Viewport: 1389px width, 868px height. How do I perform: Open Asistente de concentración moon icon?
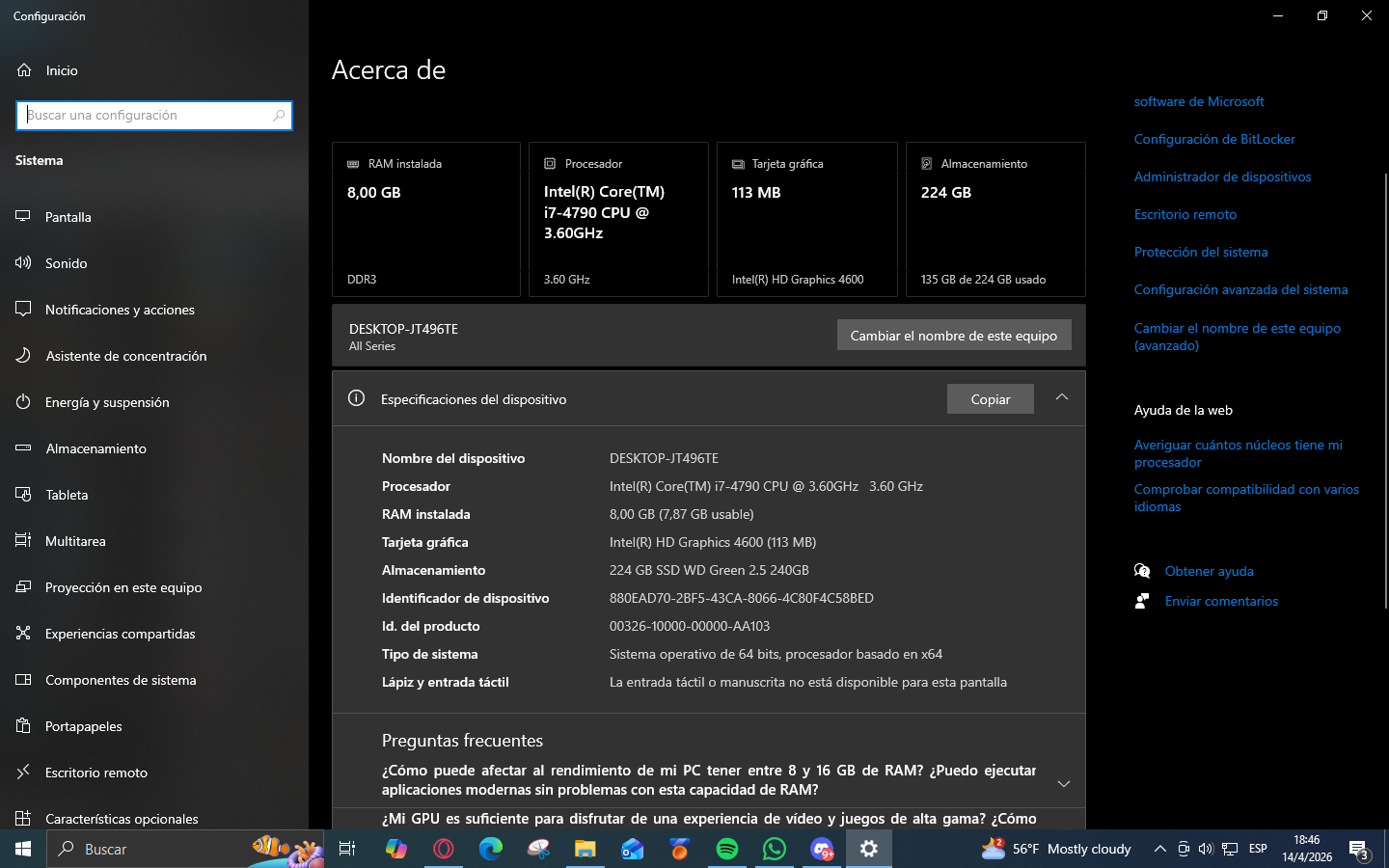pos(23,355)
